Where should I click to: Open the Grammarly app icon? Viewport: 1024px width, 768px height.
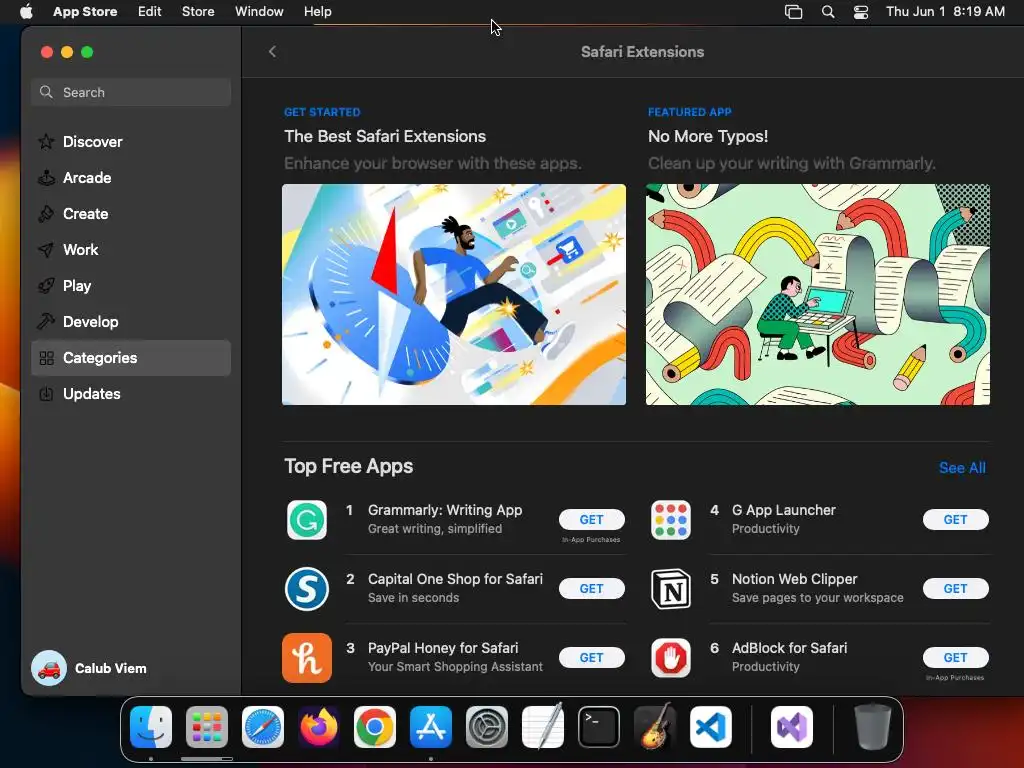point(307,520)
